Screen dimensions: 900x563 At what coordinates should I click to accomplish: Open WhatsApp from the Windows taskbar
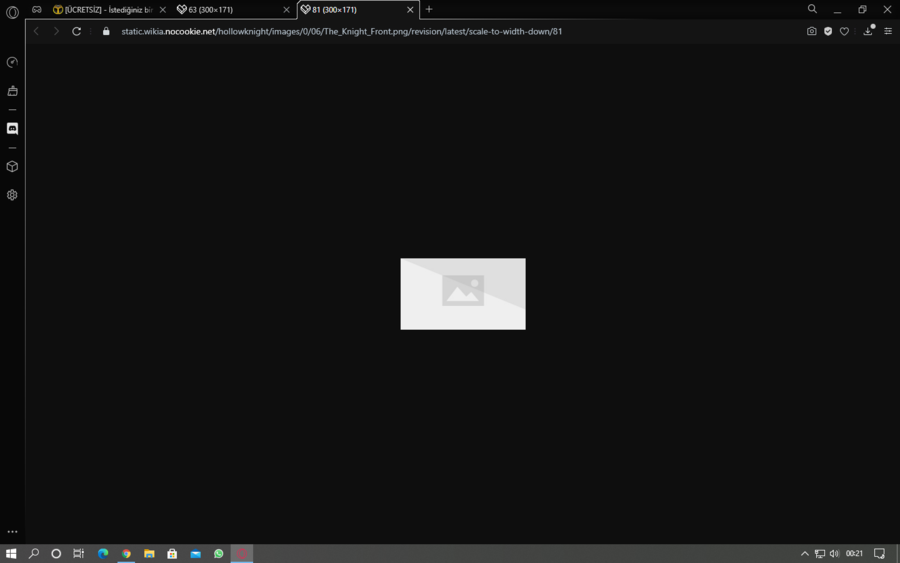click(219, 554)
